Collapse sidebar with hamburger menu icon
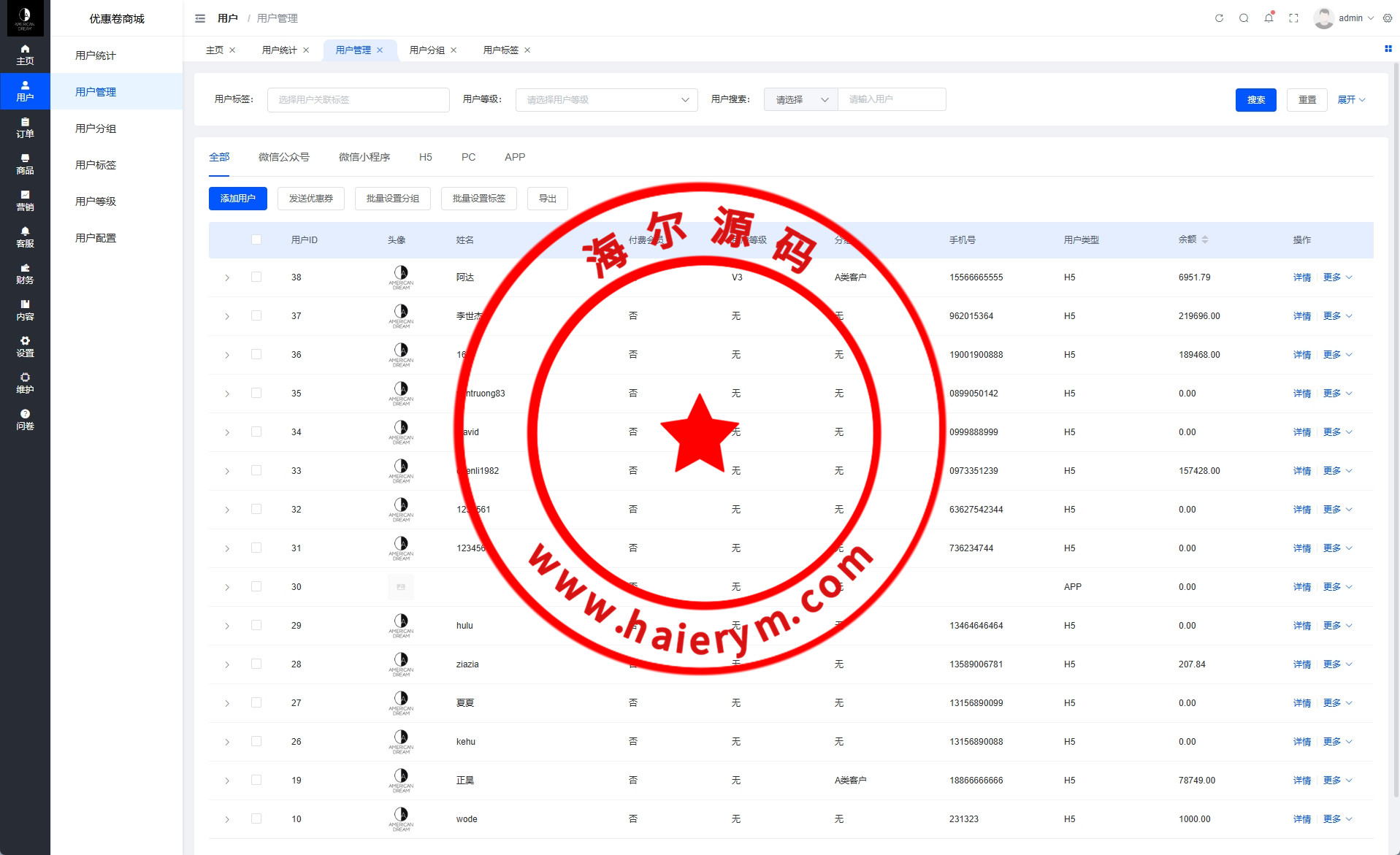The image size is (1400, 855). click(200, 18)
